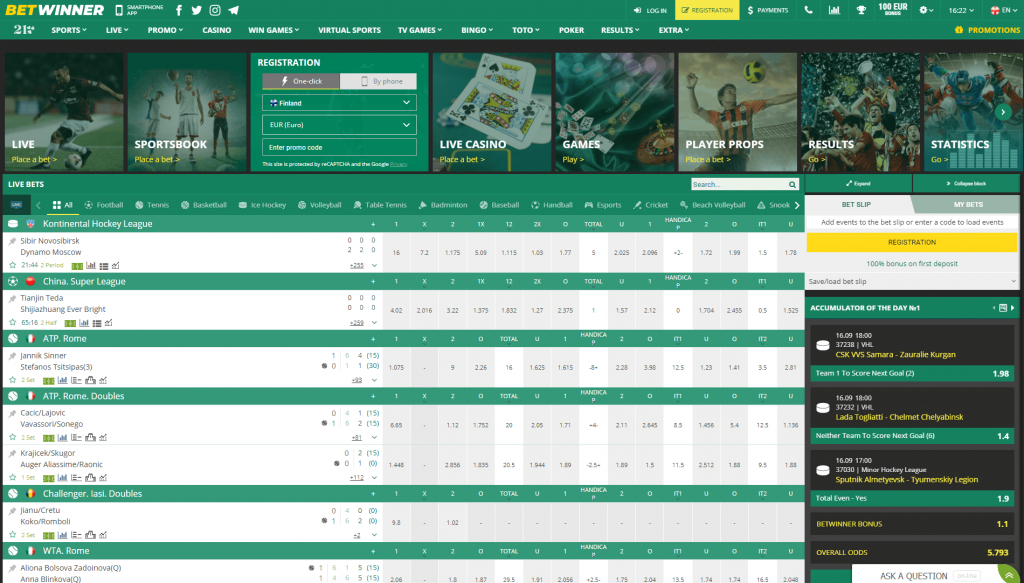
Task: Click the LOG IN button
Action: [650, 10]
